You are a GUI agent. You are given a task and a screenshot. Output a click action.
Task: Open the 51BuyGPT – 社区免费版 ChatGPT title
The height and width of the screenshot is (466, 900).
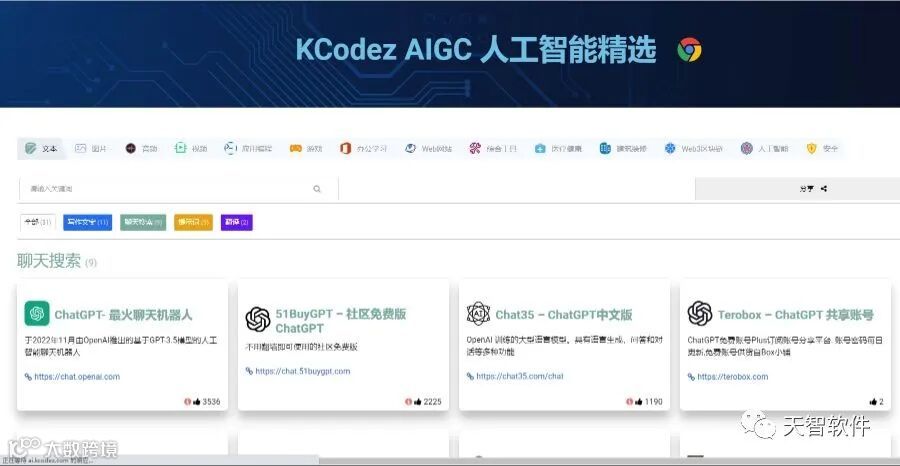coord(340,321)
